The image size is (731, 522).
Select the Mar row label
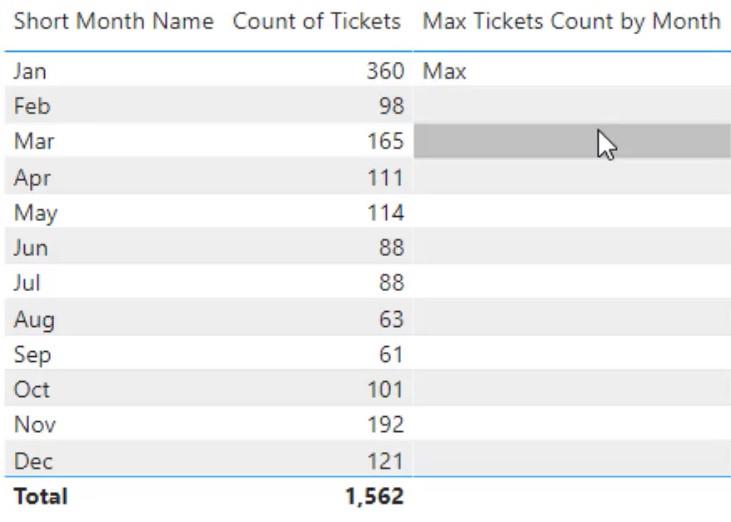pos(34,141)
